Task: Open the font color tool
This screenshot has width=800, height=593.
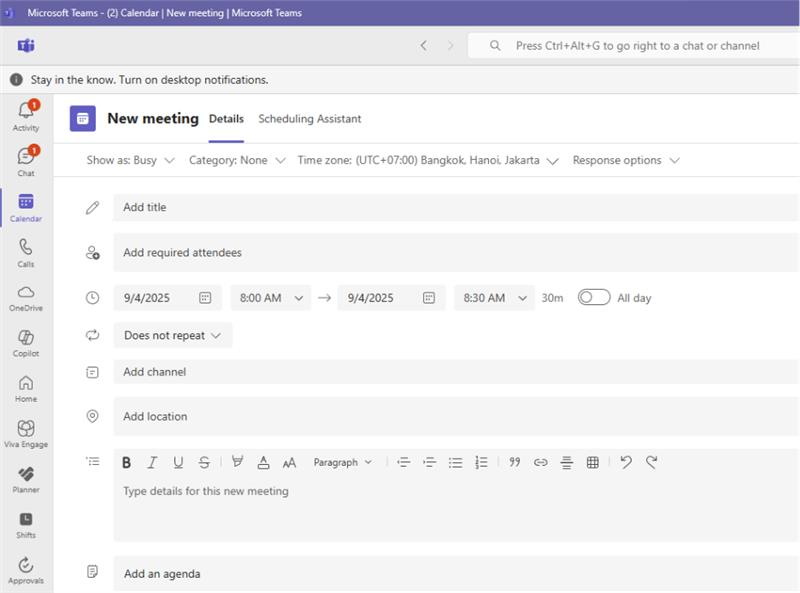Action: click(x=263, y=462)
